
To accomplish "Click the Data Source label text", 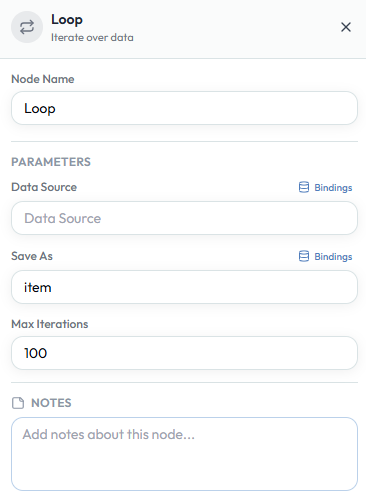I will click(x=44, y=187).
